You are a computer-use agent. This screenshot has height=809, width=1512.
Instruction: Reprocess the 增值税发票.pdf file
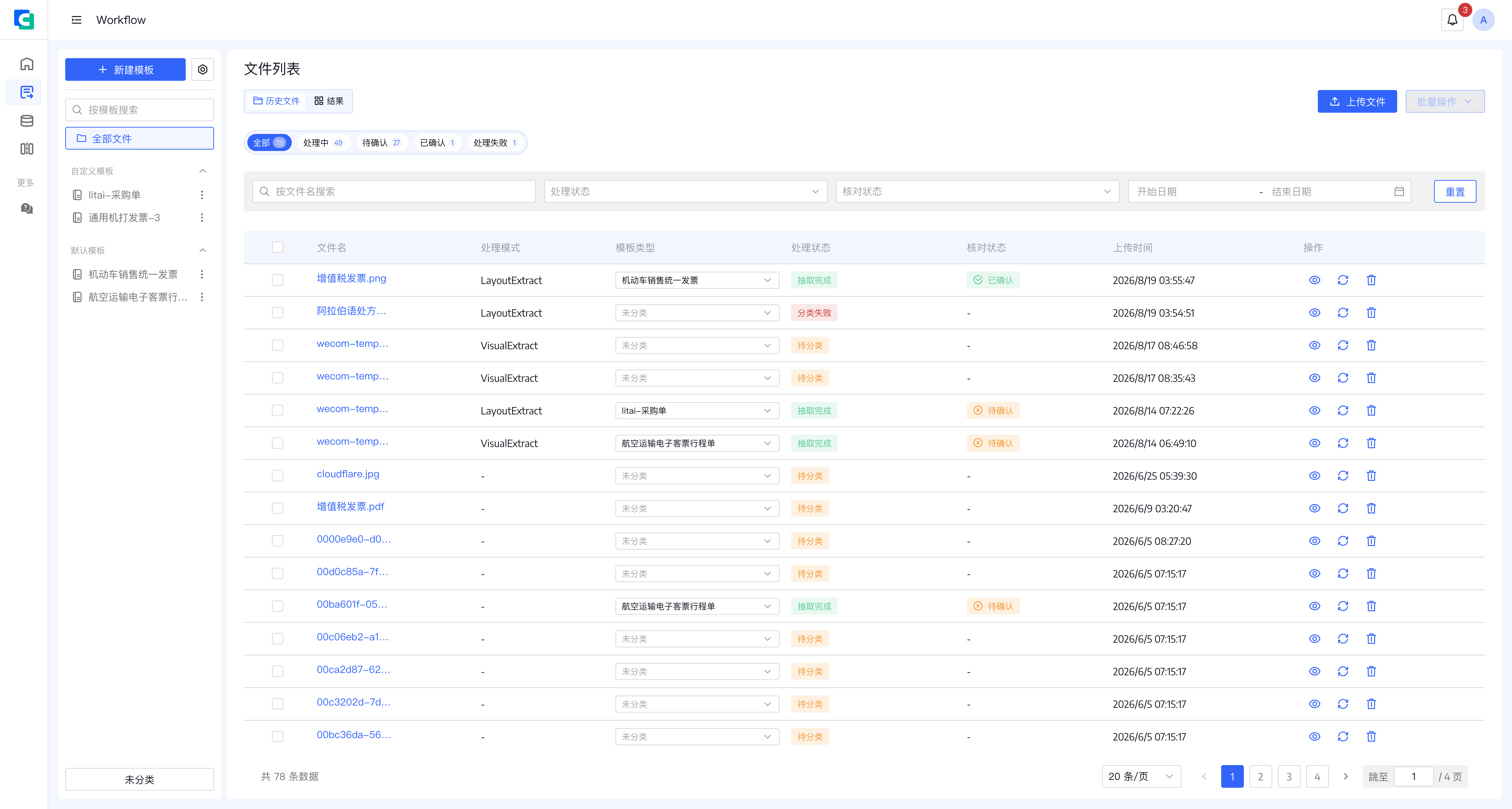[1343, 508]
